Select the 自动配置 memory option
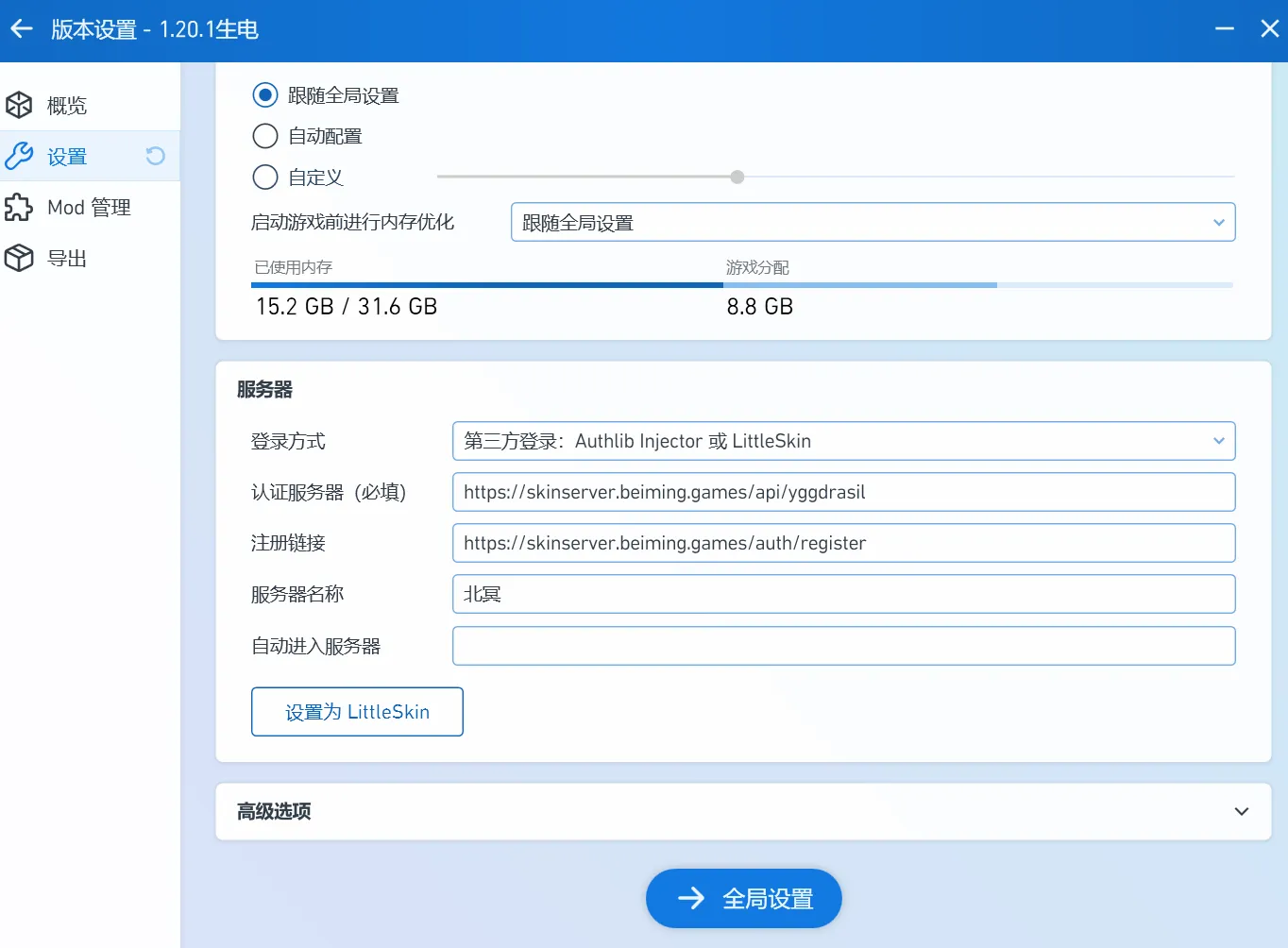 point(265,136)
